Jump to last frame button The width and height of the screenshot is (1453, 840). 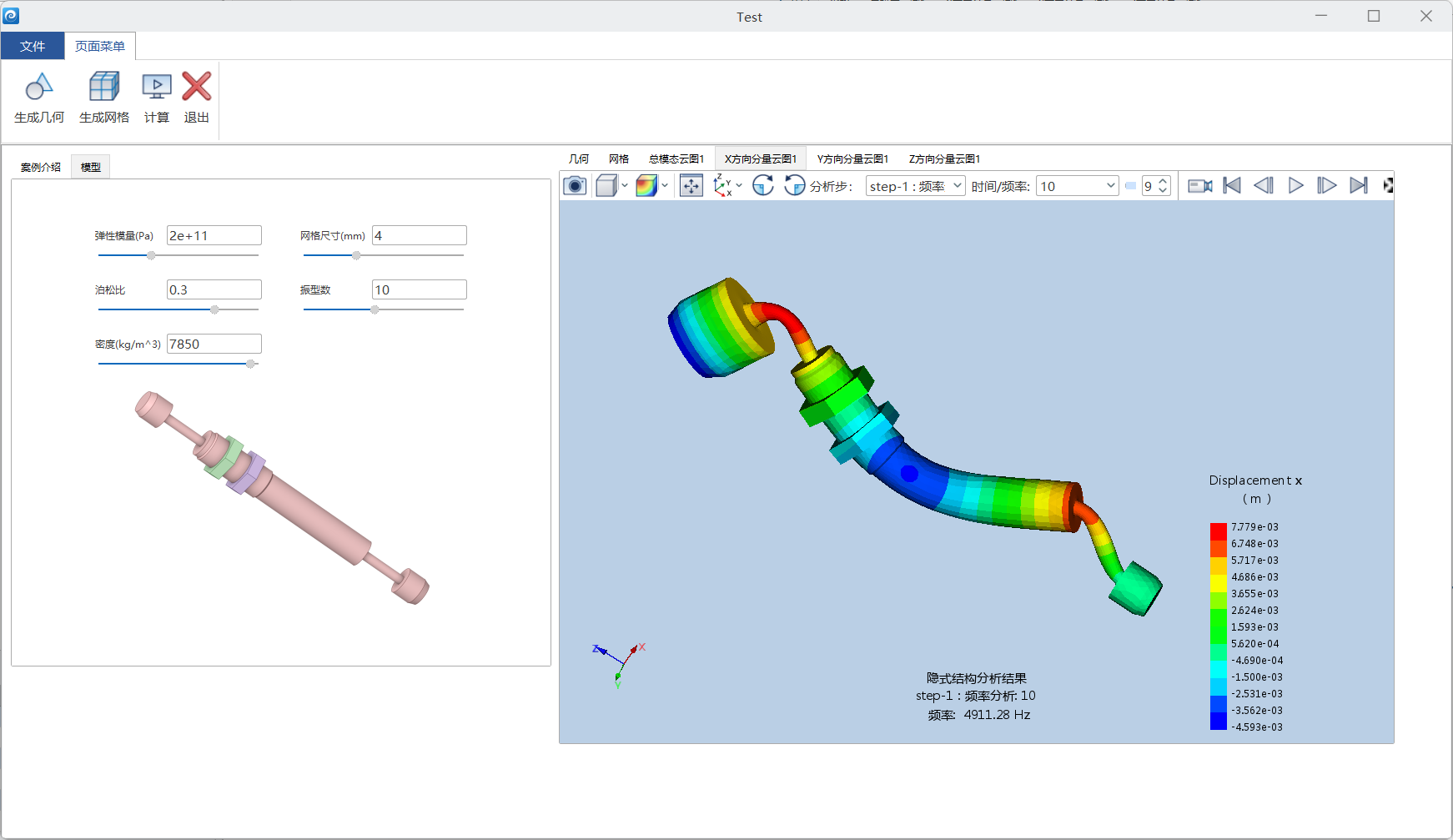click(x=1359, y=185)
